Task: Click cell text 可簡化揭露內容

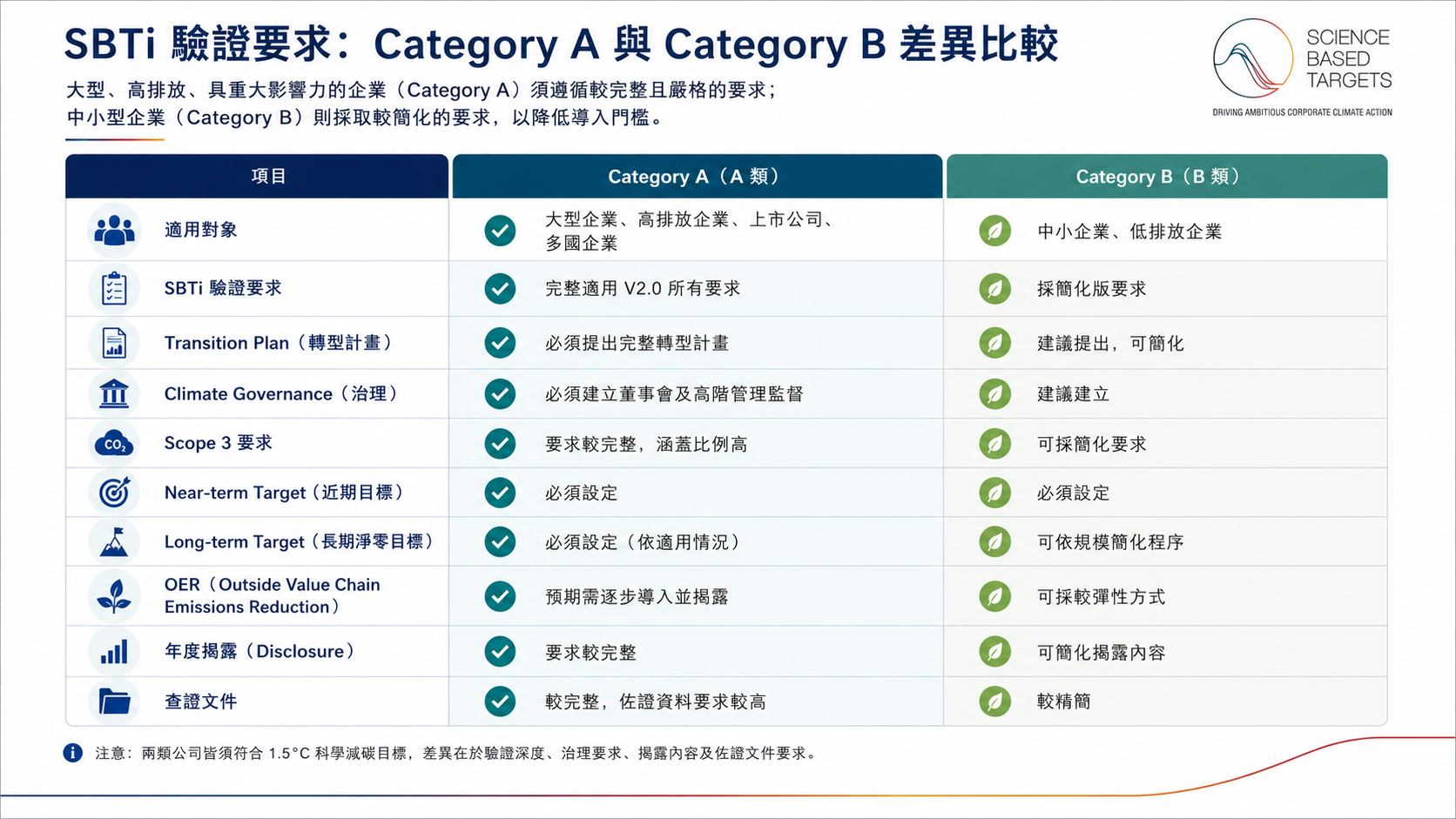Action: coord(1101,652)
